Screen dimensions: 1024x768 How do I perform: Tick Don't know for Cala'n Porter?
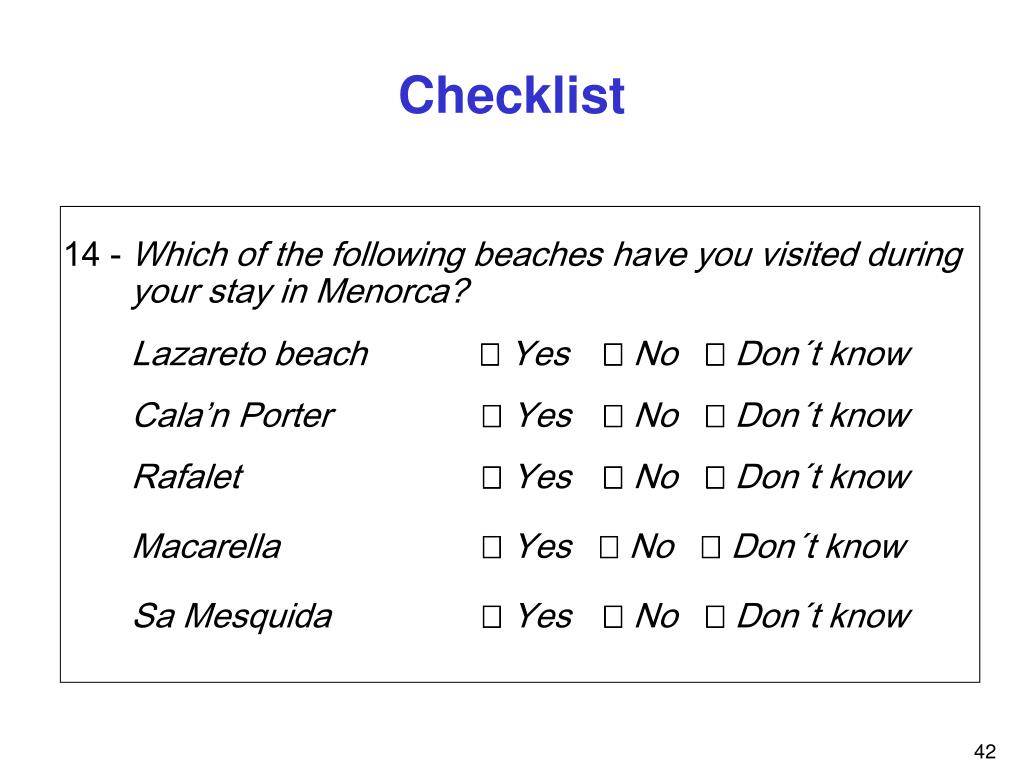(714, 416)
